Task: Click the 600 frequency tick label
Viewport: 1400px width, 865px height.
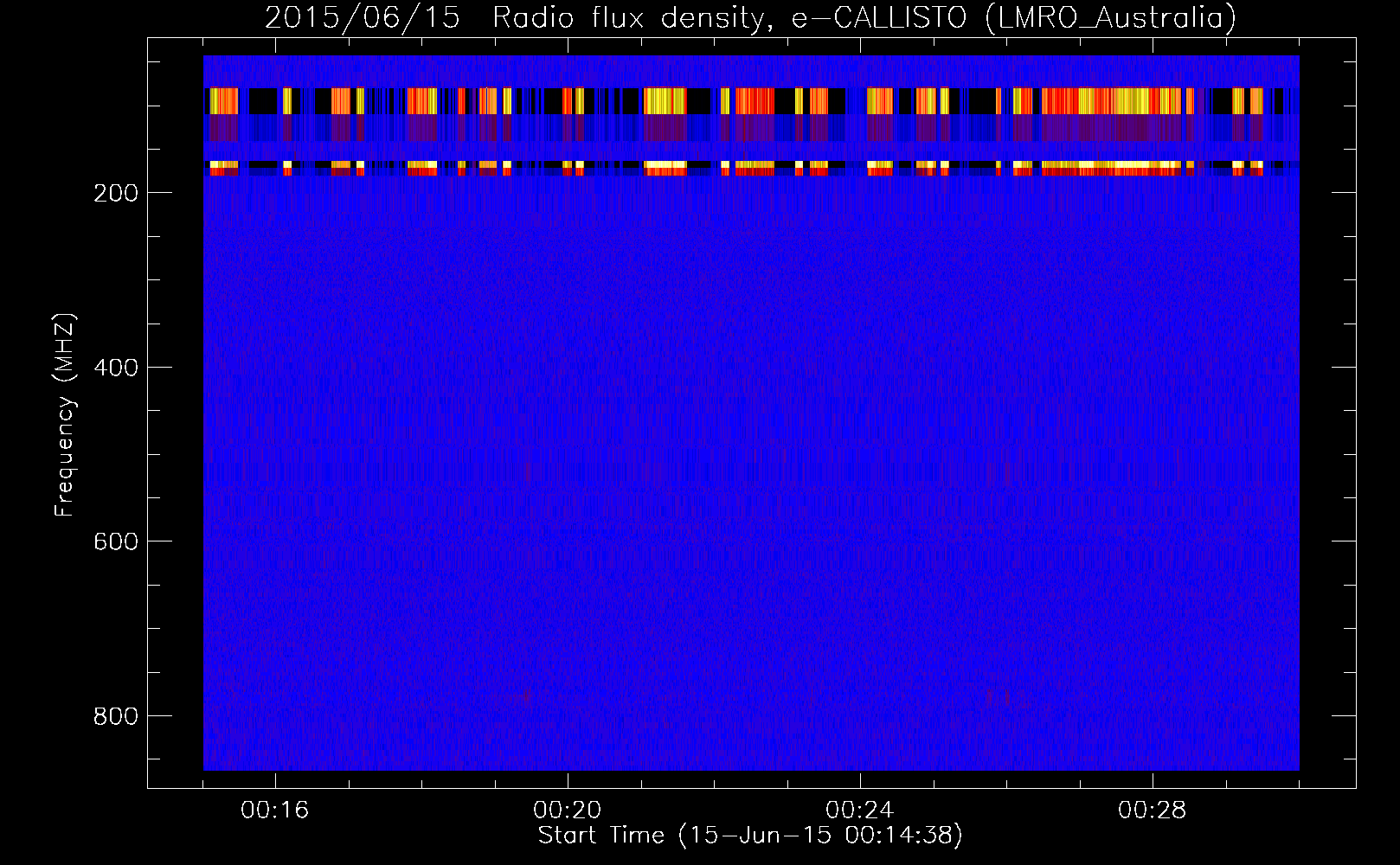Action: pyautogui.click(x=116, y=541)
